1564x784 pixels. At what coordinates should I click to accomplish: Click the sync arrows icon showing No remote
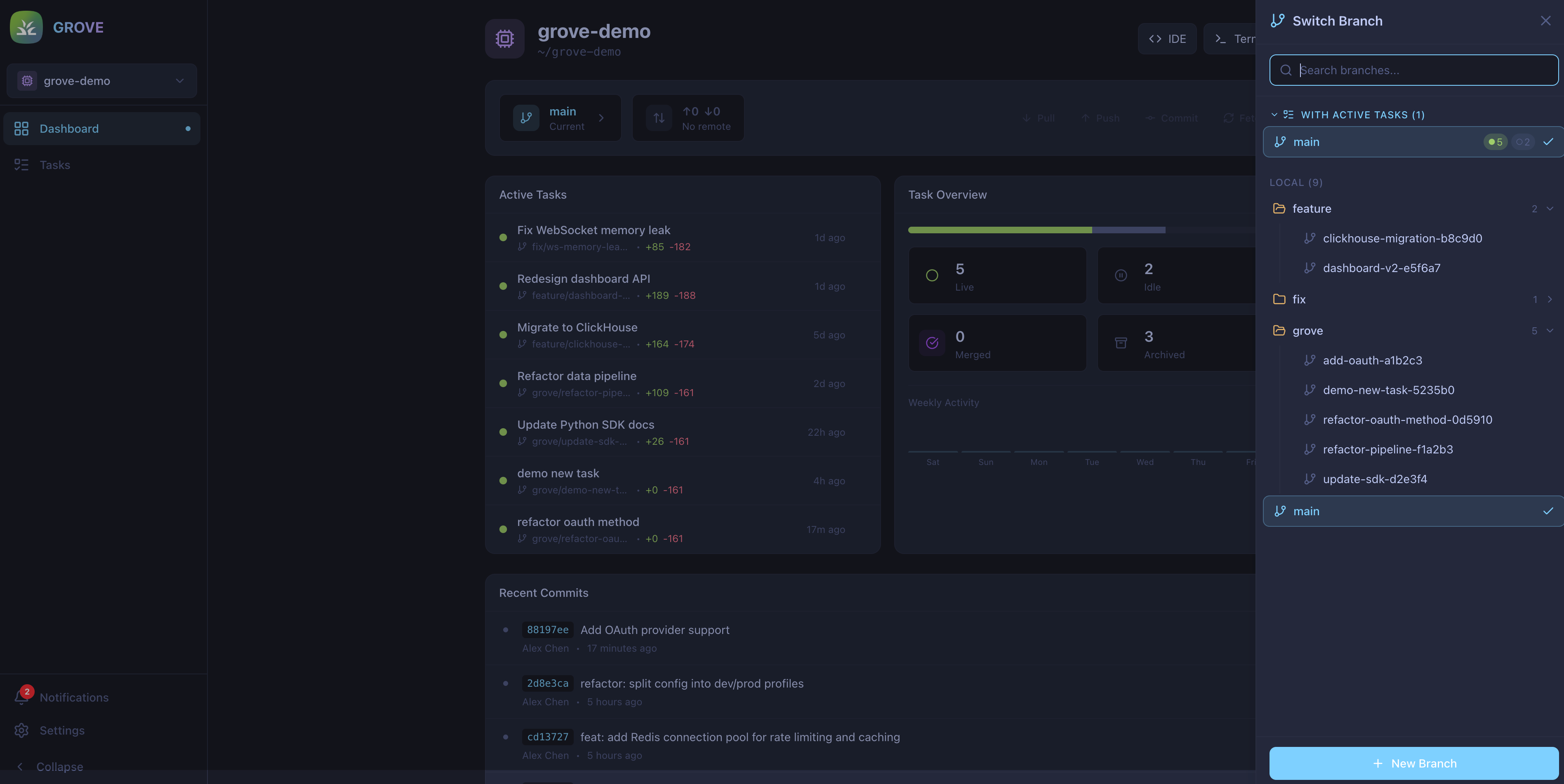pyautogui.click(x=659, y=118)
